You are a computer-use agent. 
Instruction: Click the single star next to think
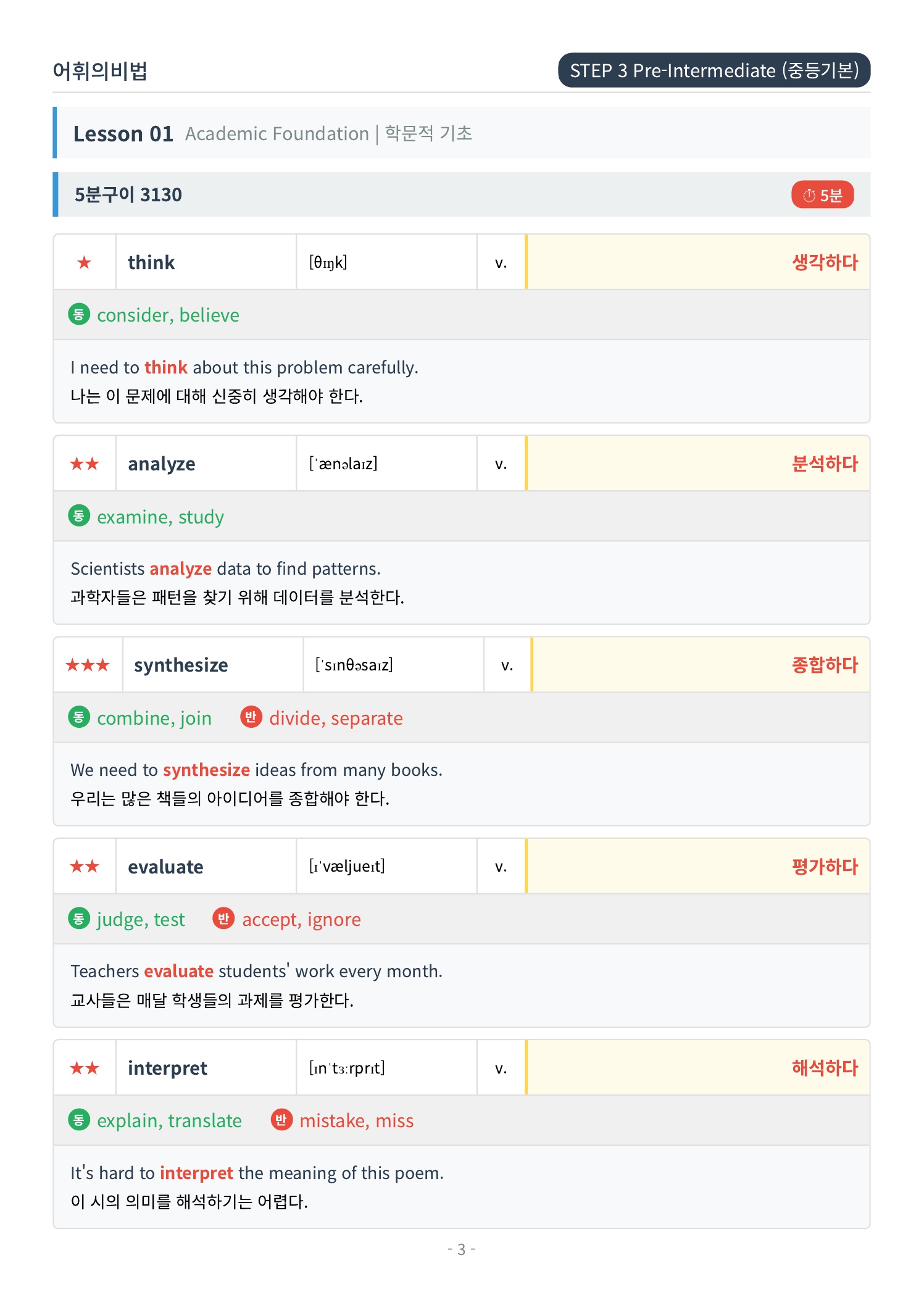[85, 262]
